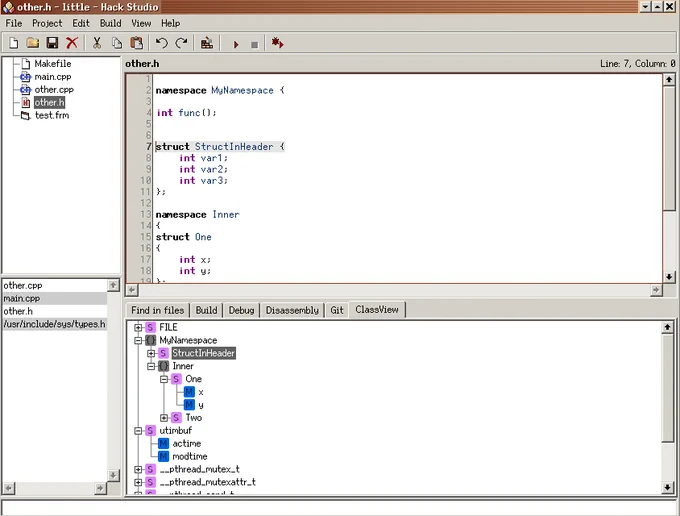
Task: Click the New file toolbar icon
Action: (x=13, y=43)
